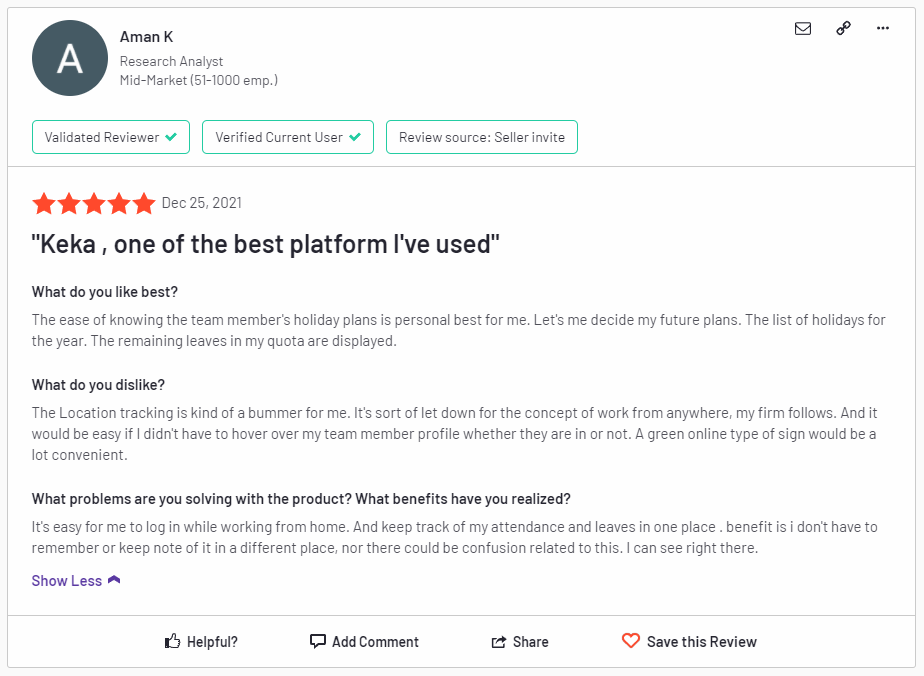Screen dimensions: 924x676
Task: Open the three-dot more options menu
Action: pos(882,28)
